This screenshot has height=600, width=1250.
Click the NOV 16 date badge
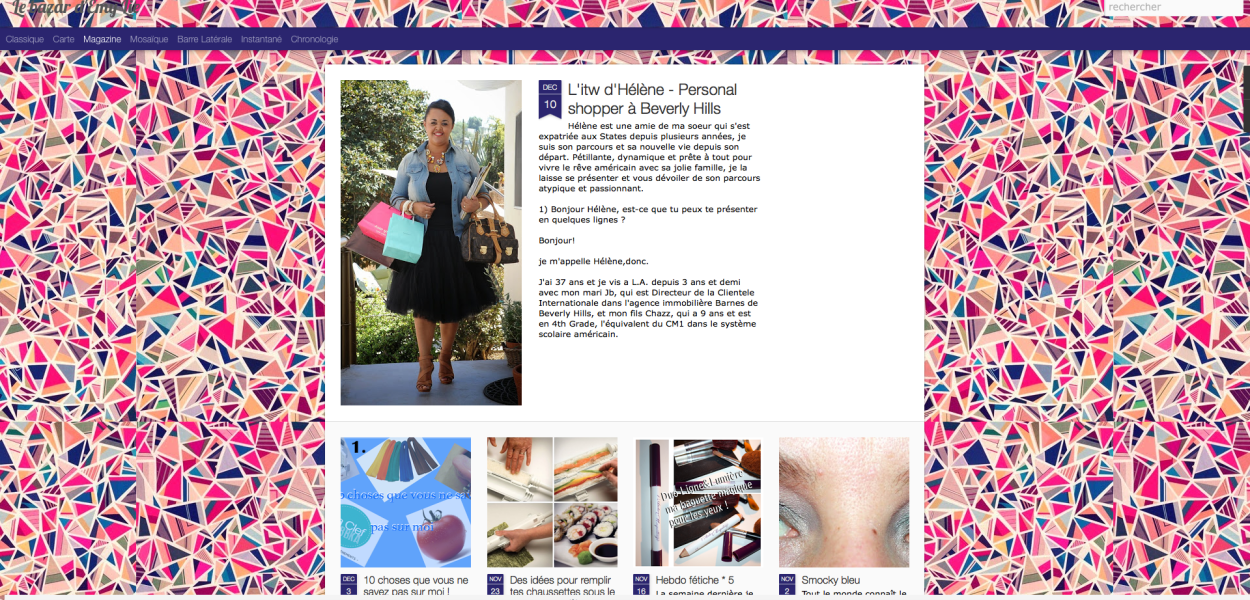(x=641, y=584)
